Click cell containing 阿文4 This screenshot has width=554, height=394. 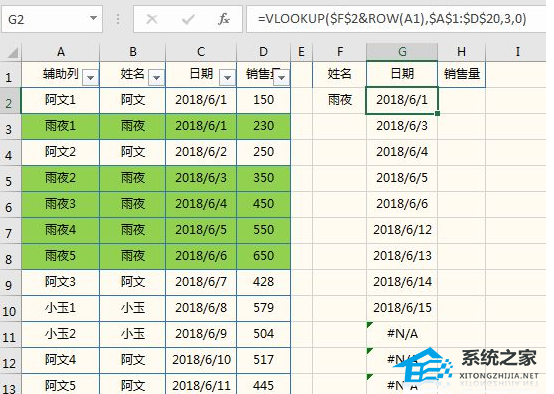60,360
